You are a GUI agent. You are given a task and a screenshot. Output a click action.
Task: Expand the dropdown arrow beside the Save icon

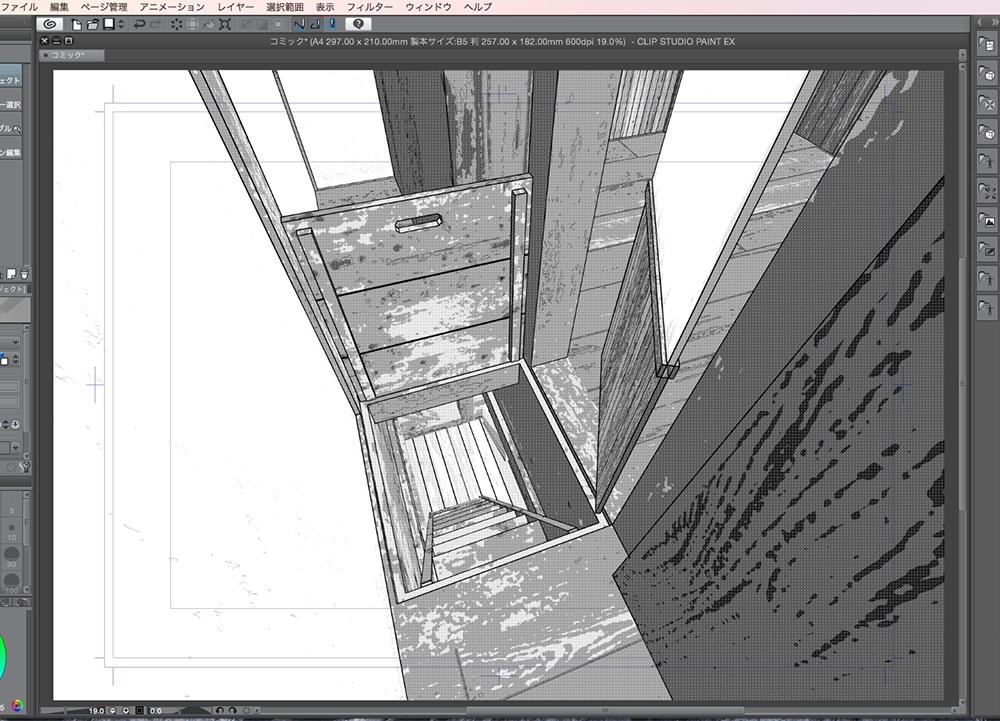point(121,25)
